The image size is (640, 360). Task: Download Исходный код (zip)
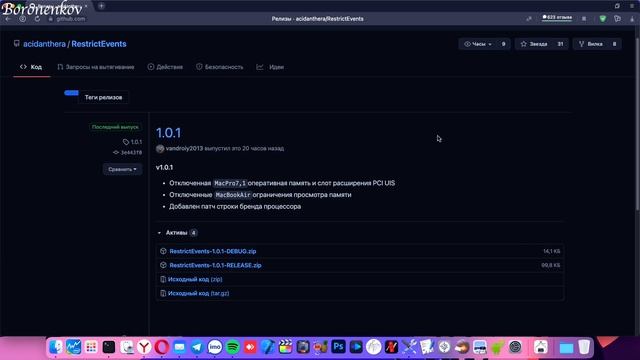coord(195,280)
